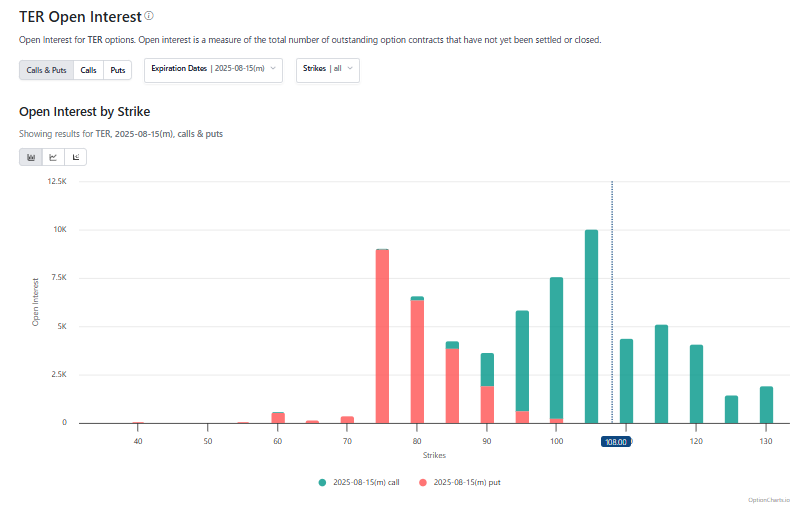Click the red put legend marker
The image size is (810, 508).
422,482
